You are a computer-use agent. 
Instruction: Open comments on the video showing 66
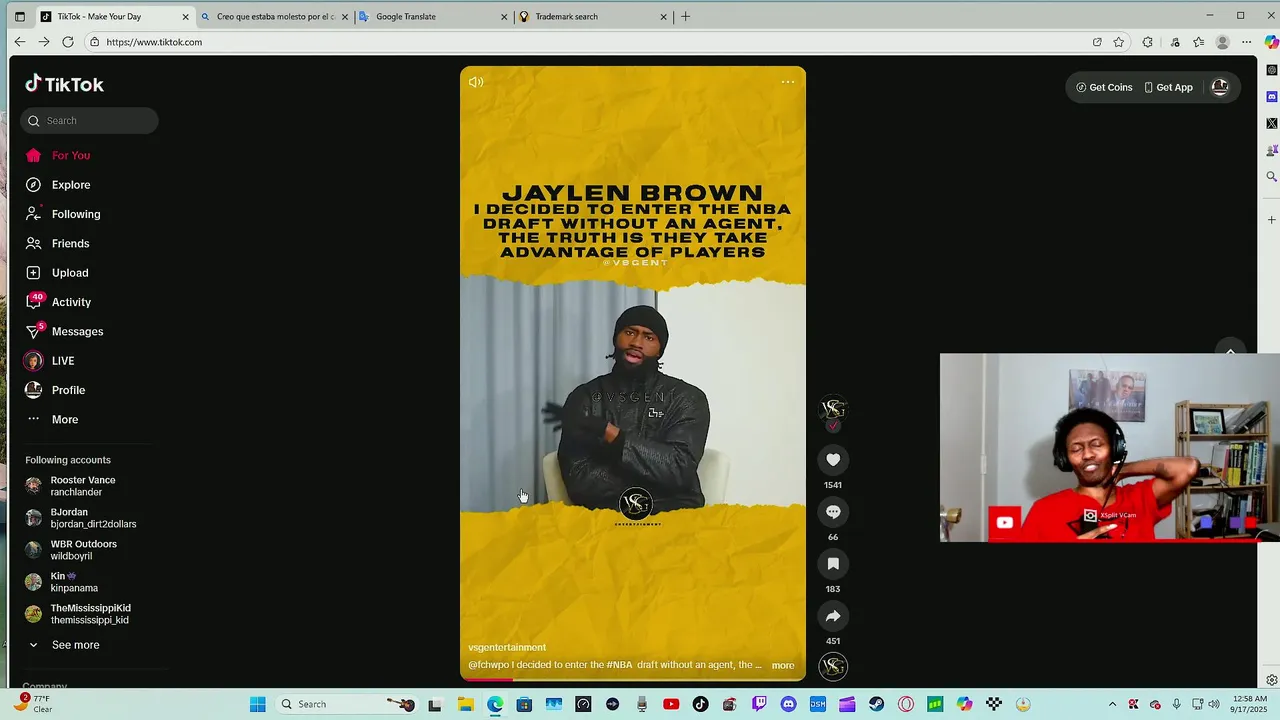[x=833, y=511]
